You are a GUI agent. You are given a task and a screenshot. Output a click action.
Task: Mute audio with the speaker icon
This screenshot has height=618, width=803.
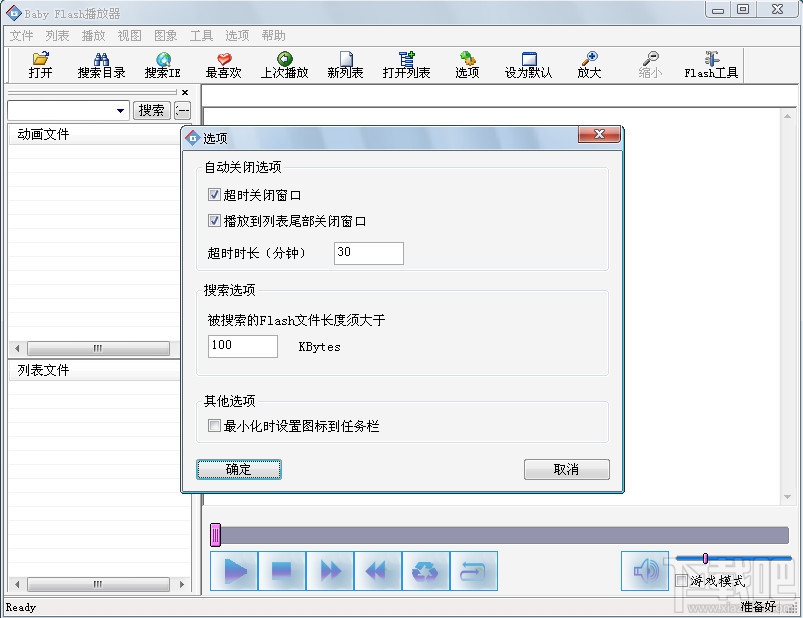pyautogui.click(x=645, y=571)
